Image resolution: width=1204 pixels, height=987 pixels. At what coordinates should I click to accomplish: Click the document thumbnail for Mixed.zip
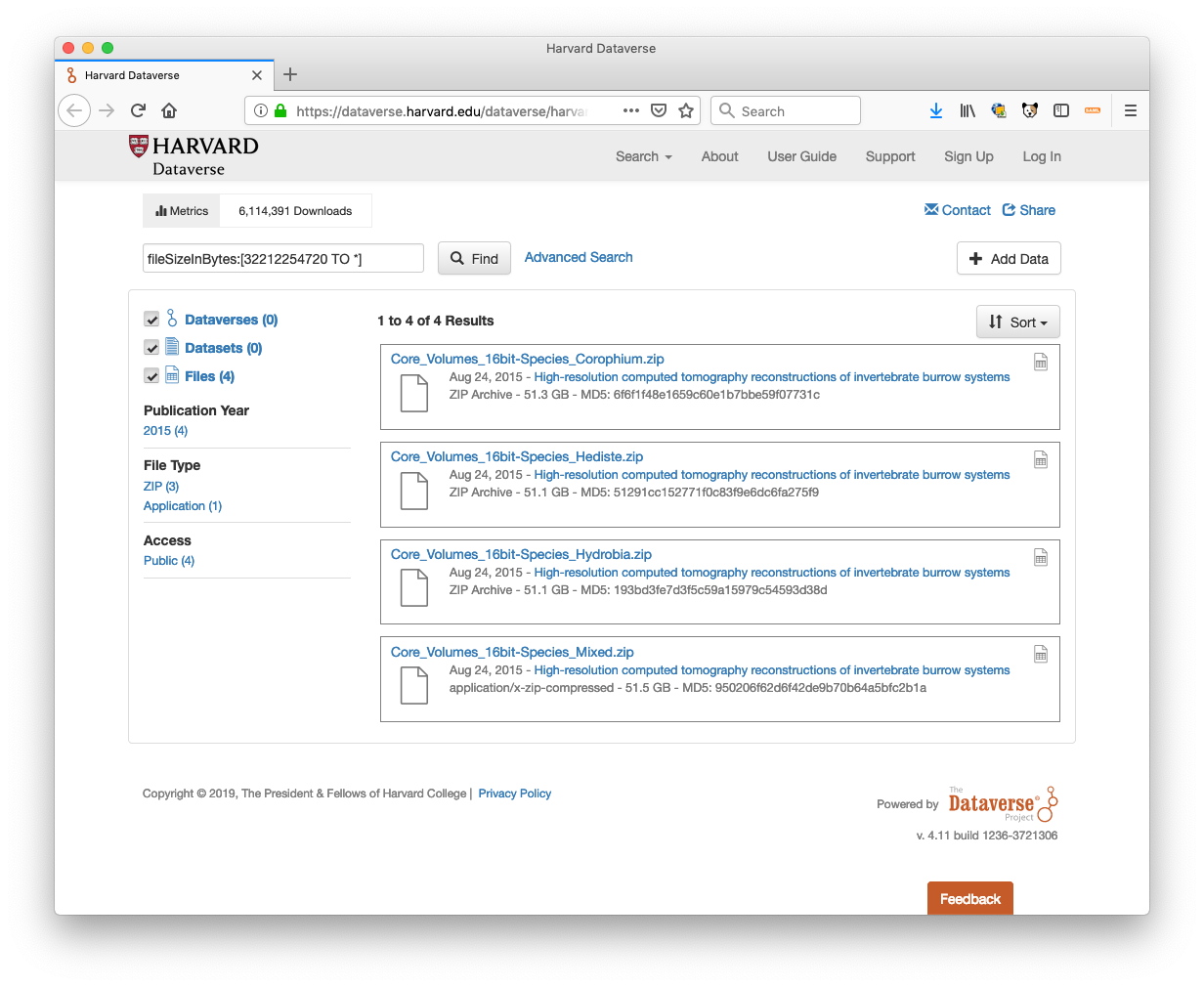tap(414, 686)
